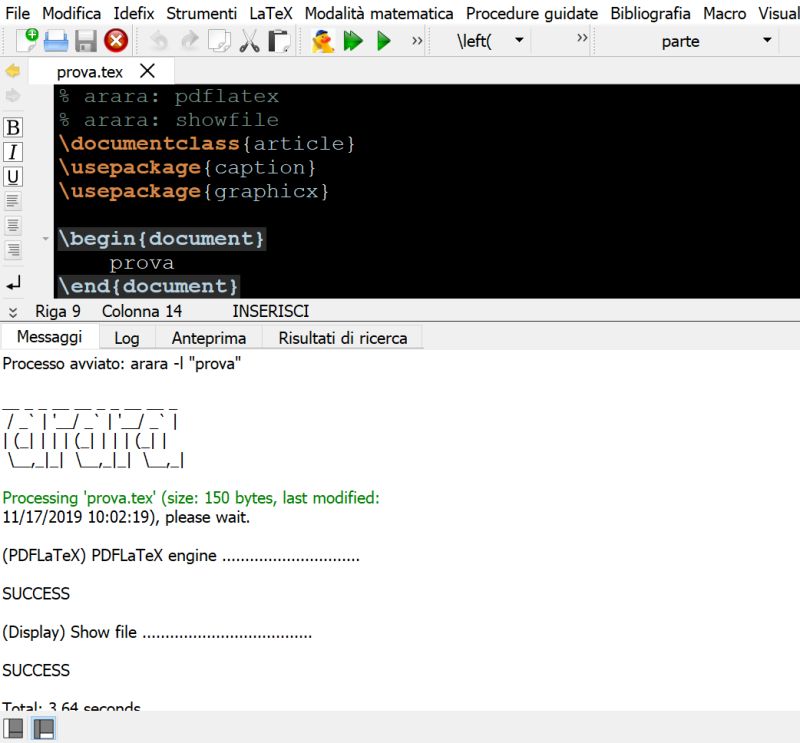Click the 'Processo avviato: arara' message line
800x743 pixels.
click(121, 364)
